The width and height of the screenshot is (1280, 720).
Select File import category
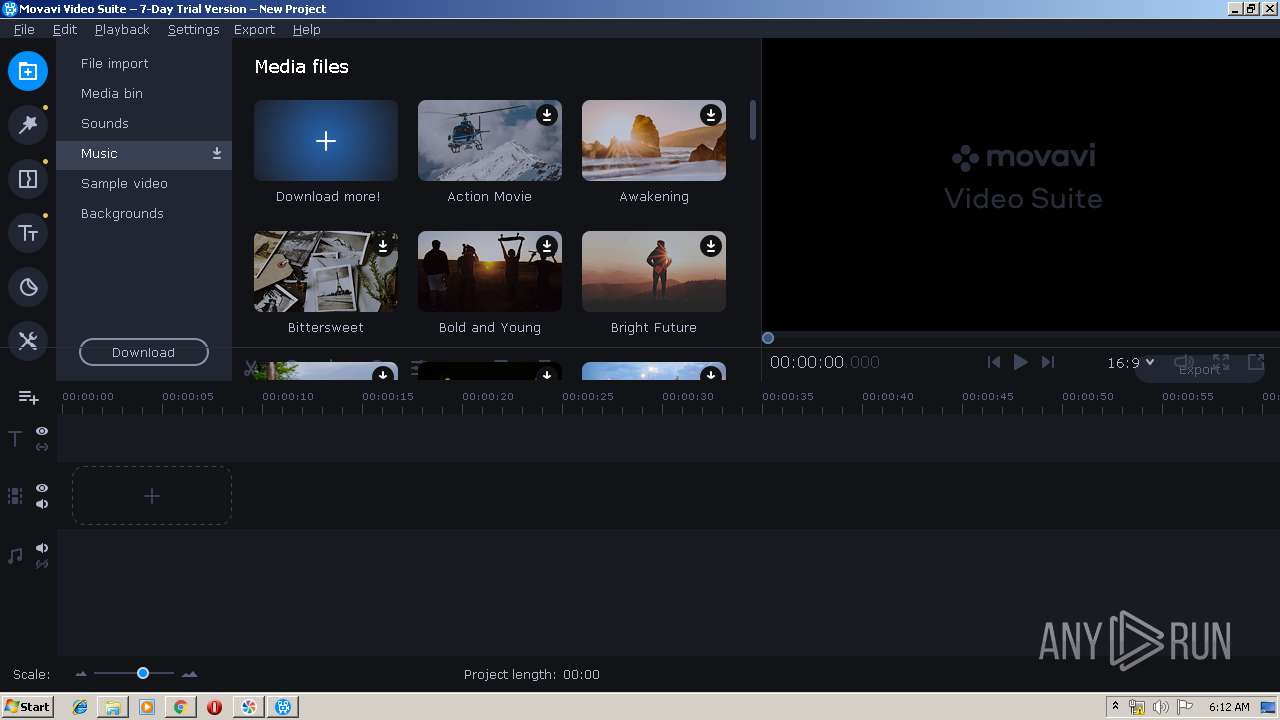pyautogui.click(x=144, y=64)
